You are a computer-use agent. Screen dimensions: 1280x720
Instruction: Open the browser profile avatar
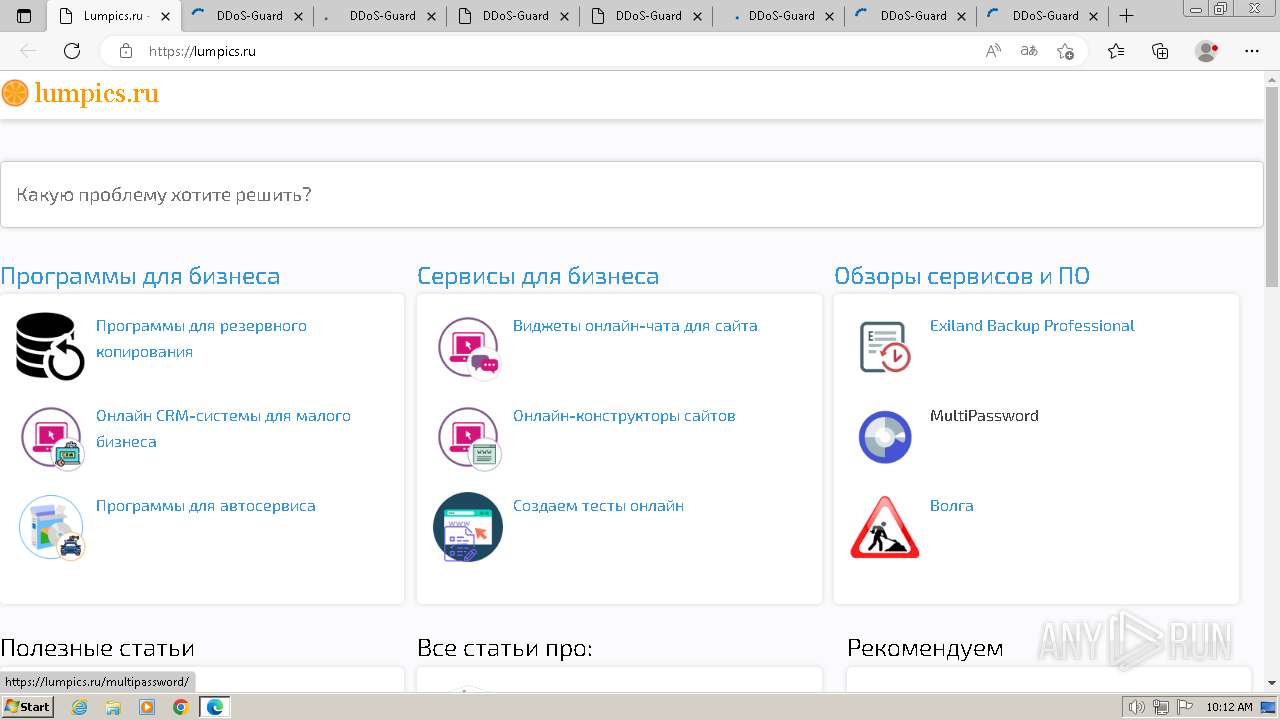(1206, 51)
